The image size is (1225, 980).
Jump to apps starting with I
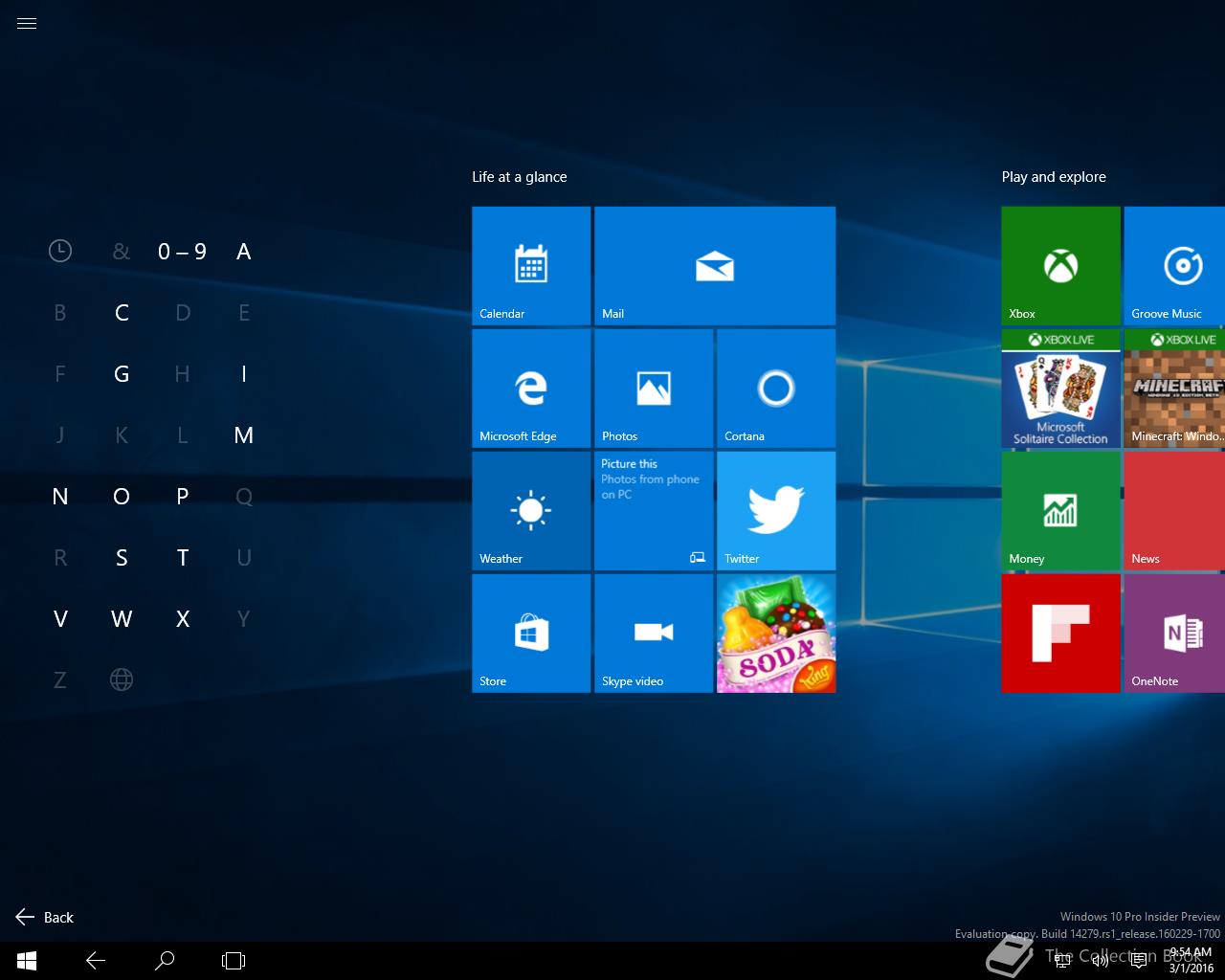coord(244,374)
